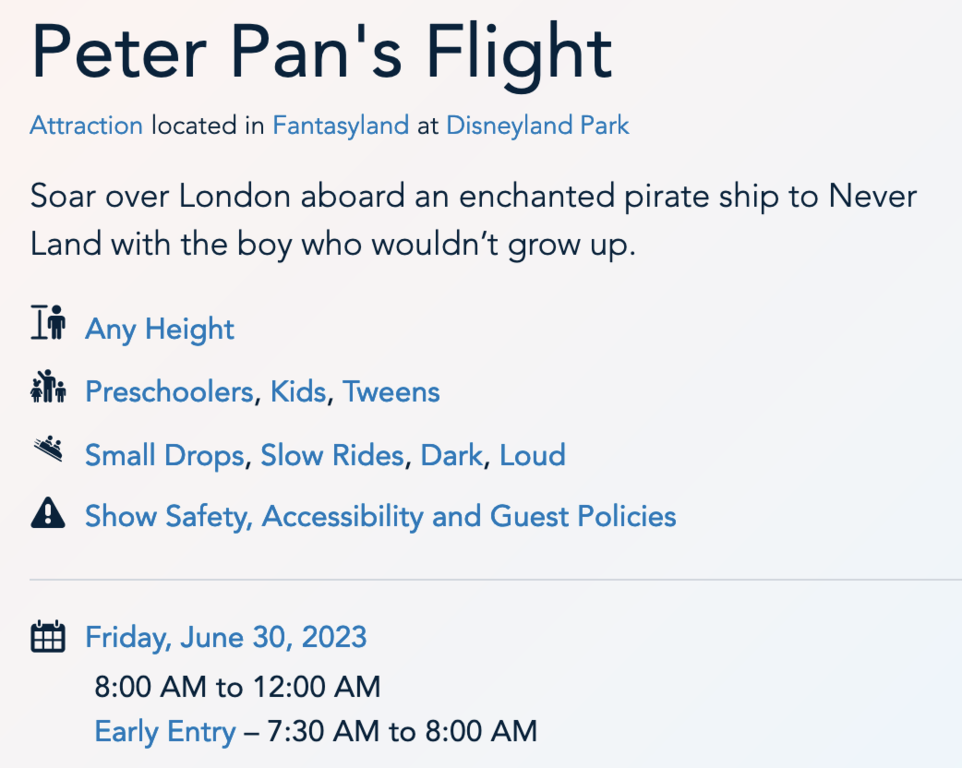Viewport: 962px width, 768px height.
Task: Click the height requirement icon
Action: click(48, 325)
